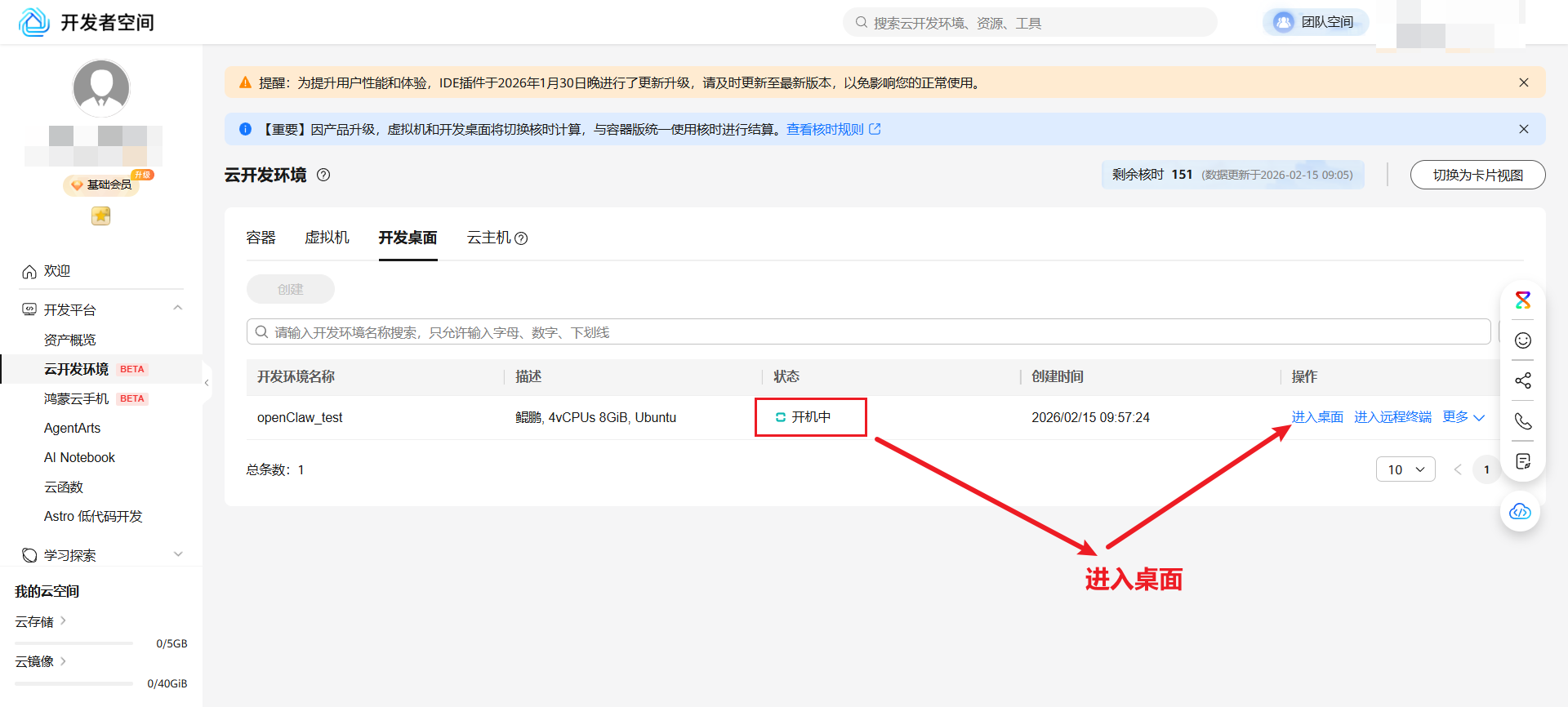This screenshot has height=707, width=1568.
Task: Click the phone contact icon
Action: (x=1522, y=421)
